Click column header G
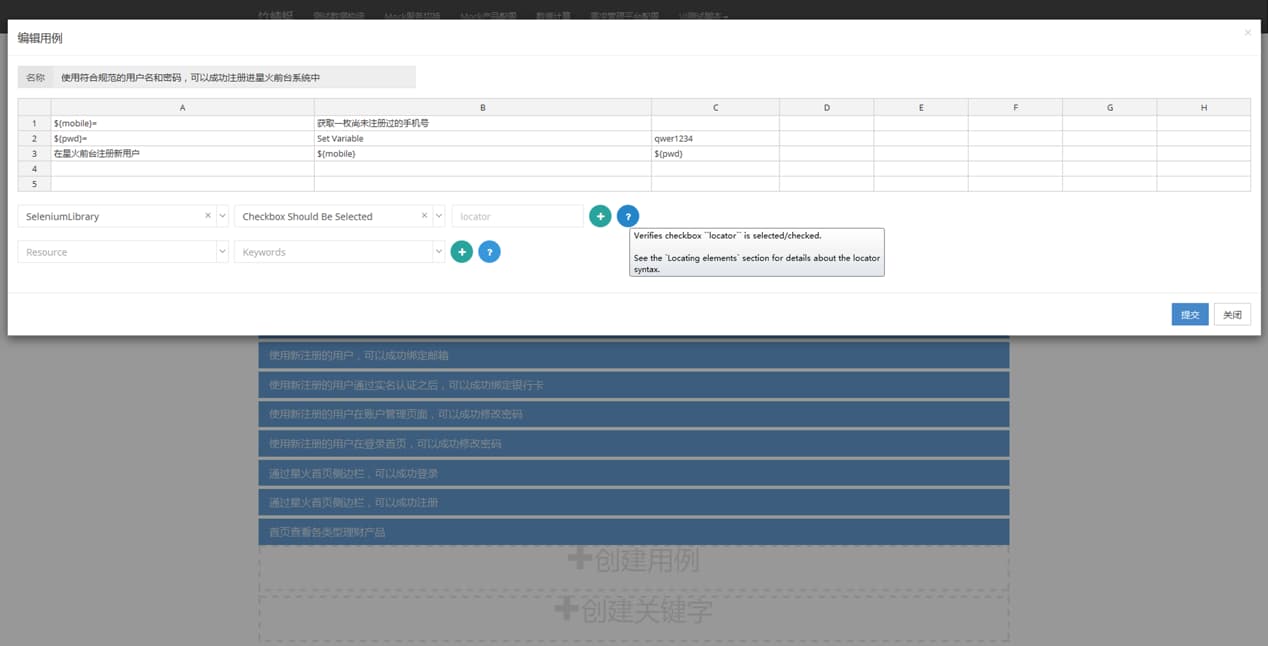1268x646 pixels. [1109, 107]
